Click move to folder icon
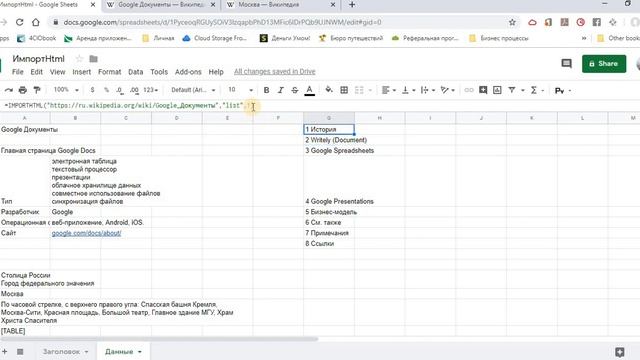Image resolution: width=640 pixels, height=360 pixels. tap(93, 59)
